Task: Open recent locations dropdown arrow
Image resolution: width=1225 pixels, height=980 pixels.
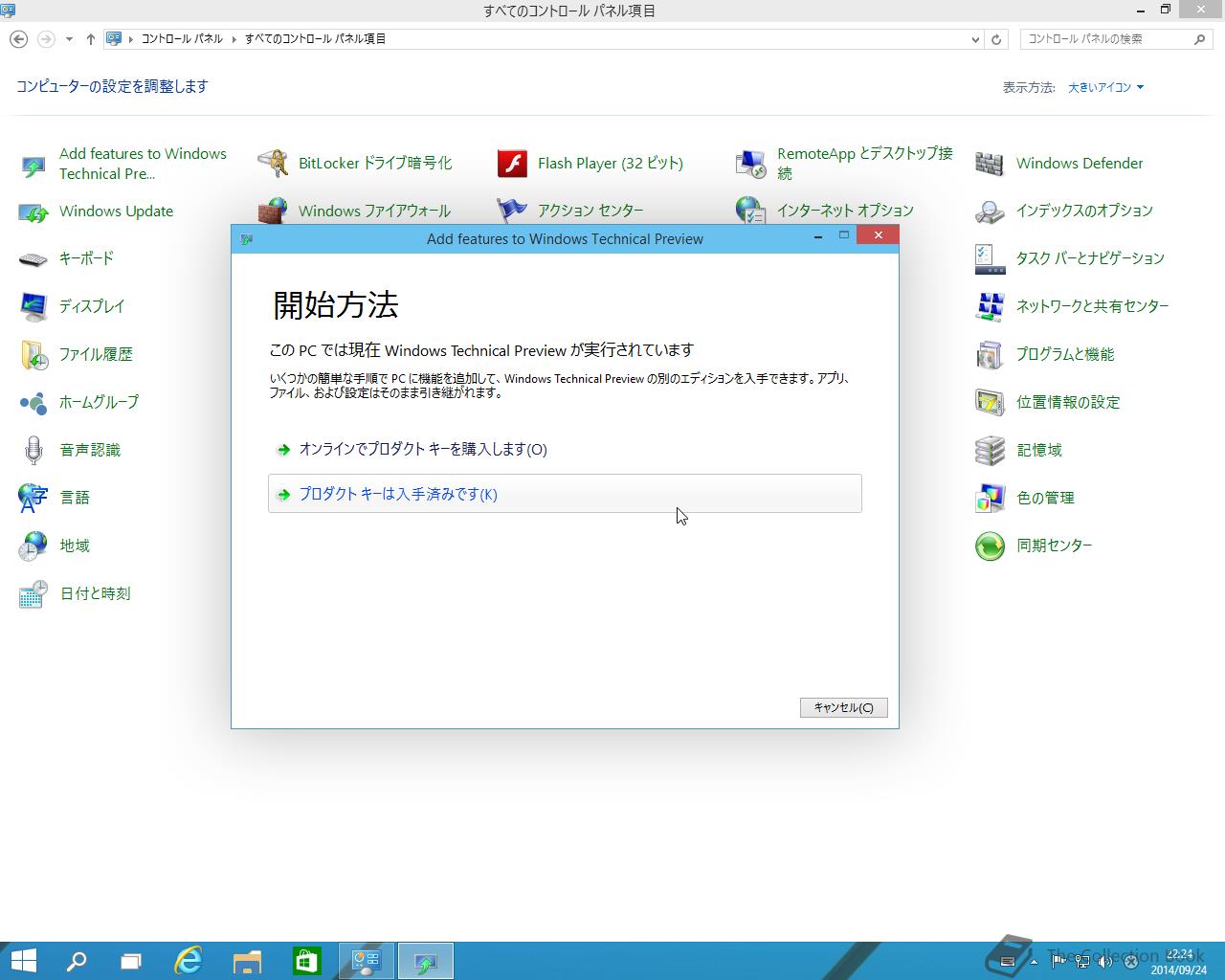Action: (x=69, y=39)
